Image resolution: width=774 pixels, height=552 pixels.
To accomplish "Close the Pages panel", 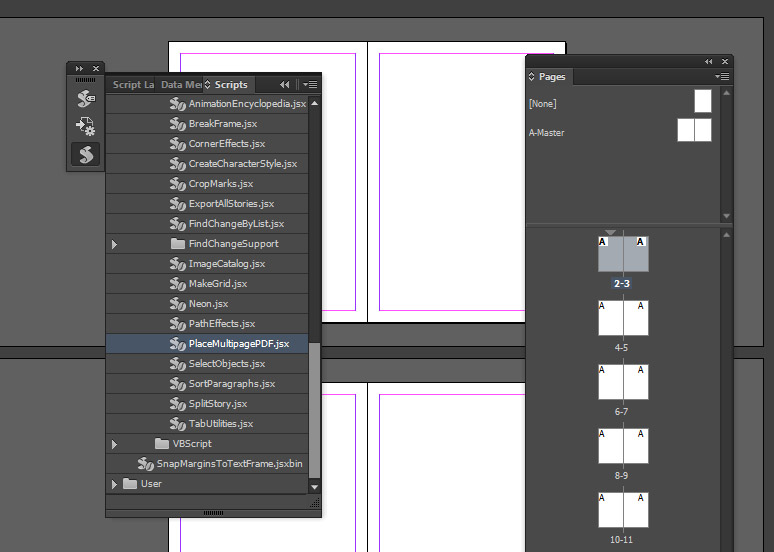I will (725, 61).
